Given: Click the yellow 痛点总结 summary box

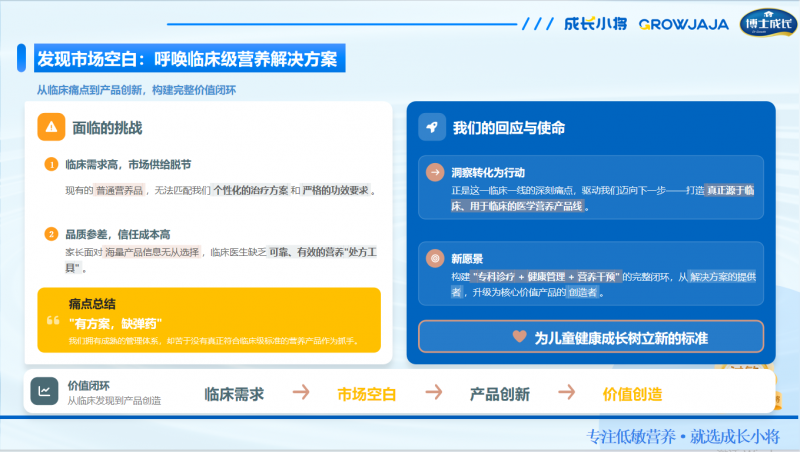Looking at the screenshot, I should [x=209, y=320].
